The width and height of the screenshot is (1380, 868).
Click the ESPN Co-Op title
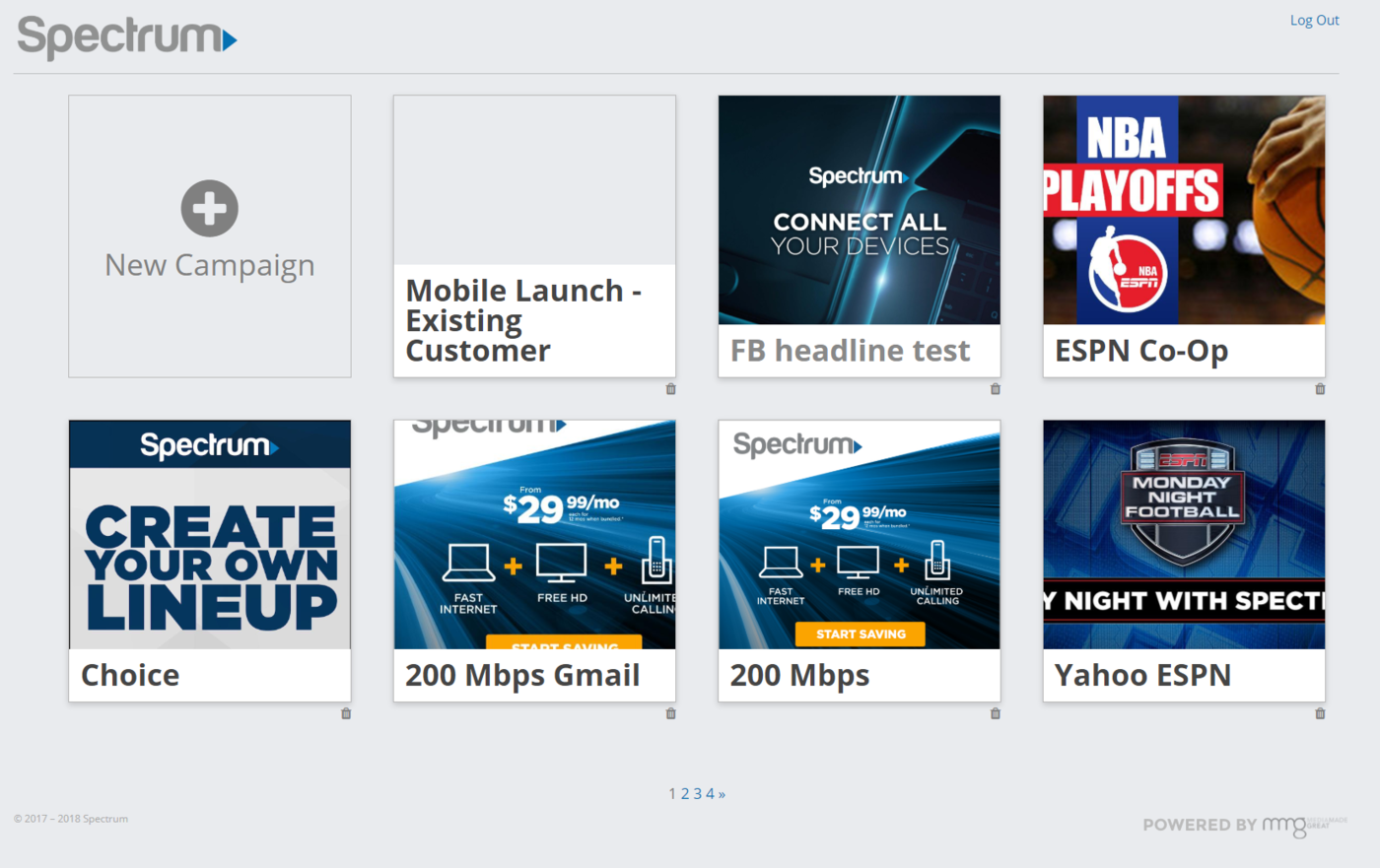[x=1141, y=351]
